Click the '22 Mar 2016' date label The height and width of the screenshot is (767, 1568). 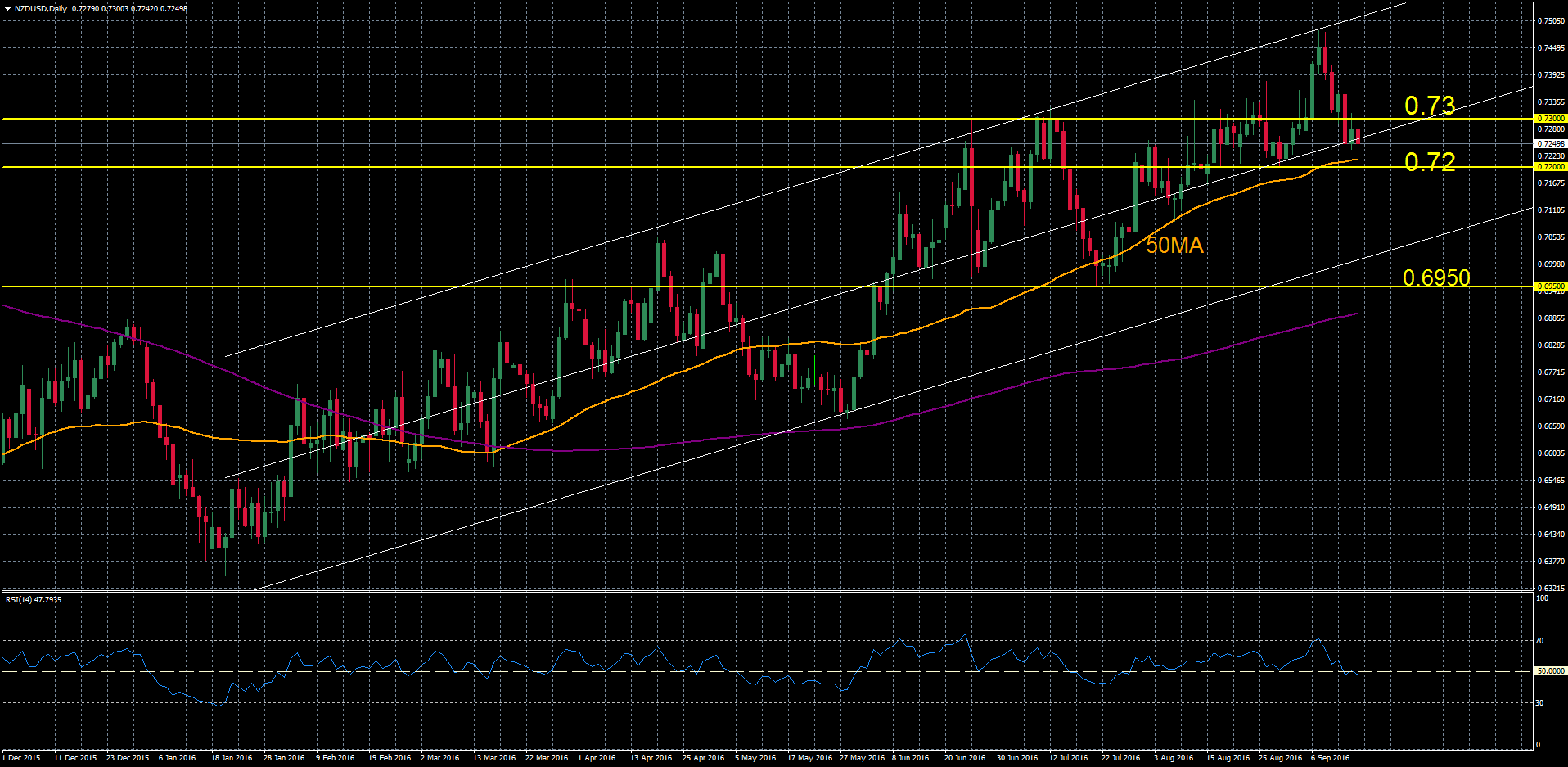[x=547, y=758]
